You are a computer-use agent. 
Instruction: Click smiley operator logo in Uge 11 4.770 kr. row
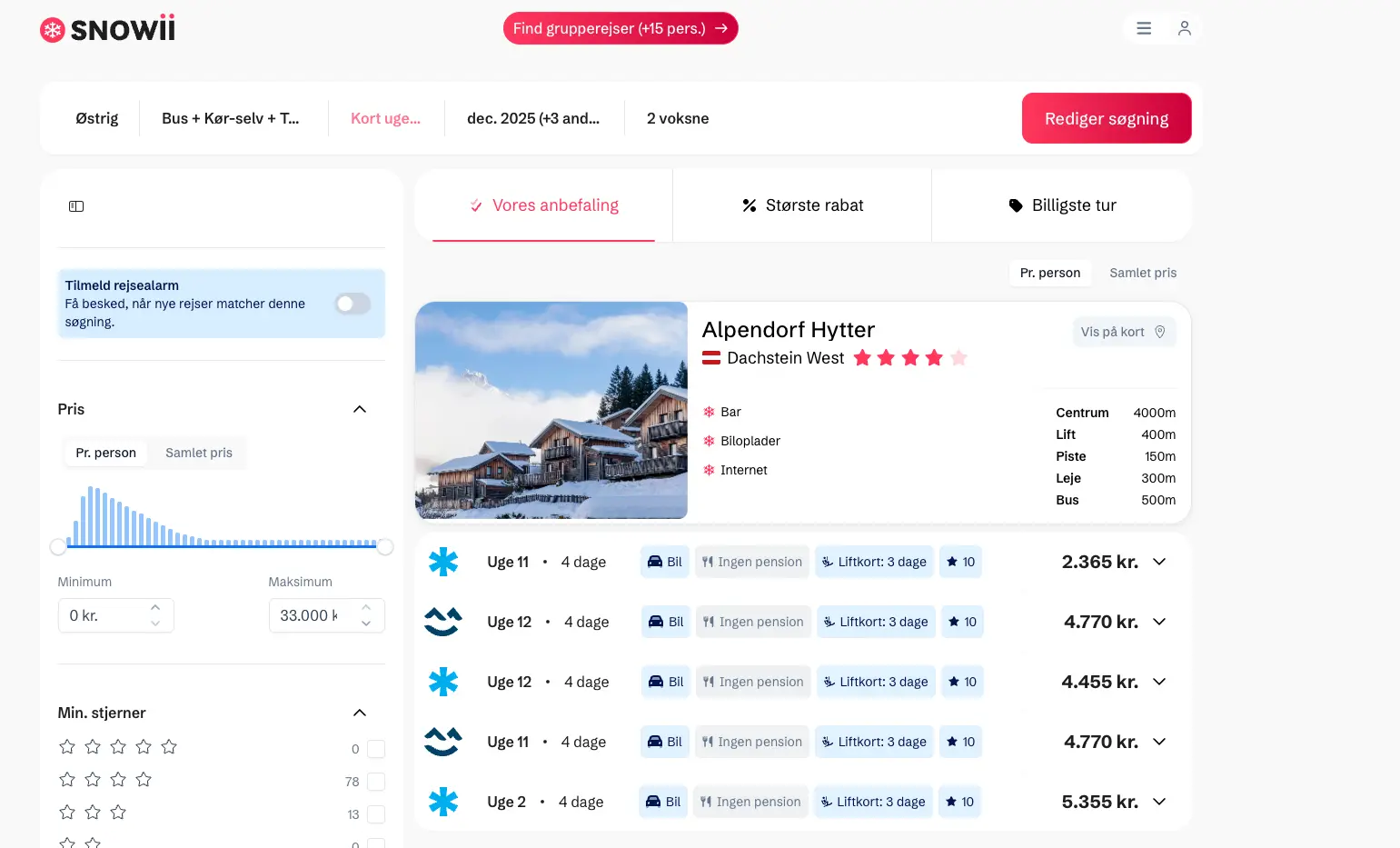tap(443, 742)
